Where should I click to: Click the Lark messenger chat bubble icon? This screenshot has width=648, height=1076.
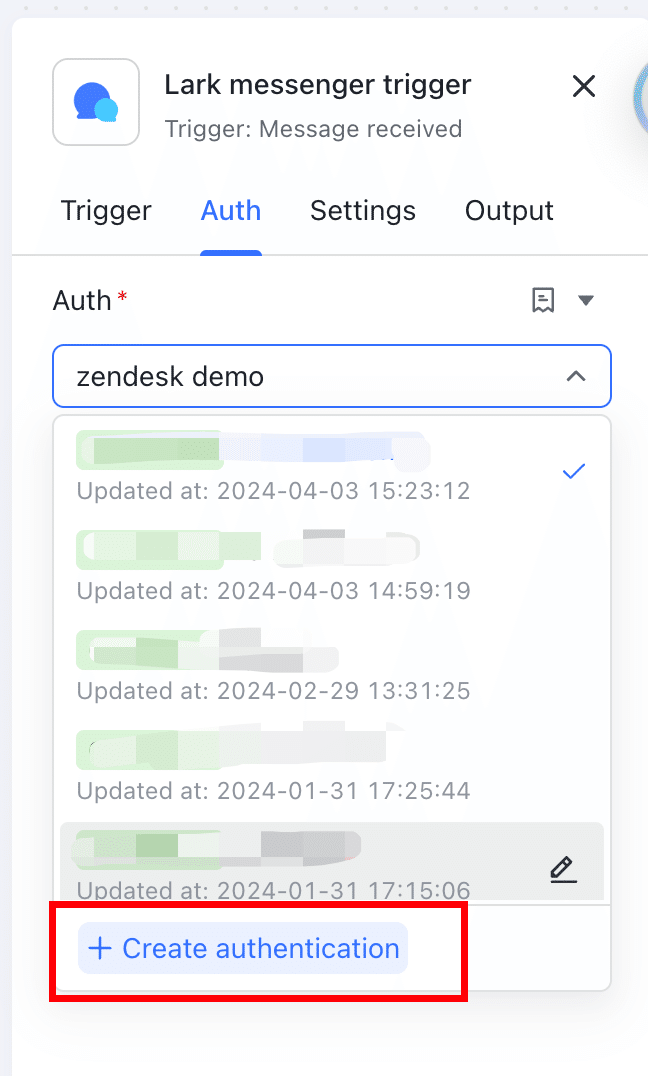tap(96, 102)
